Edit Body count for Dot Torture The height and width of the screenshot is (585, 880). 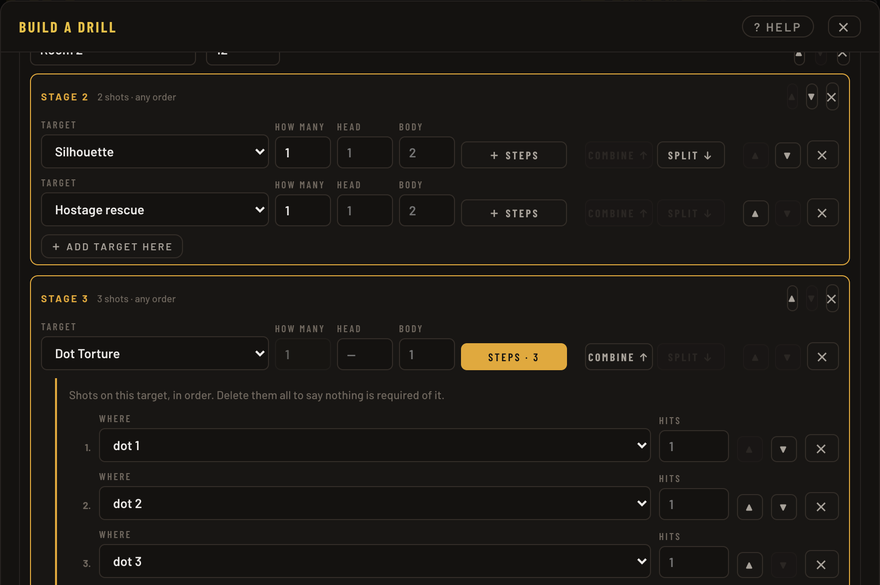[x=427, y=354]
